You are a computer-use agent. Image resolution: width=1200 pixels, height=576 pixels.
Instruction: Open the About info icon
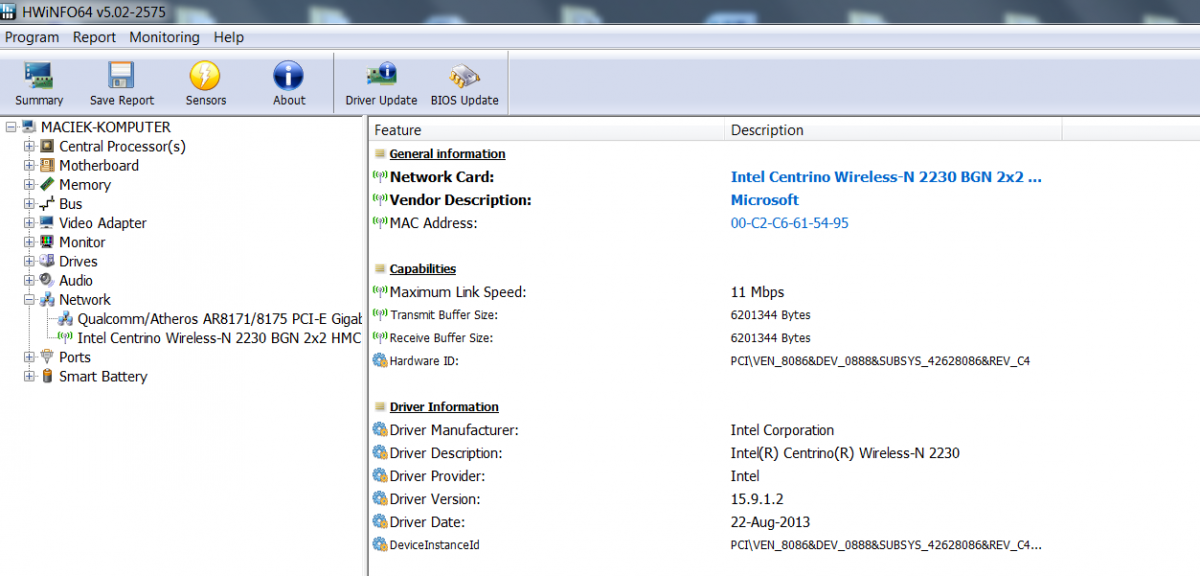pyautogui.click(x=289, y=76)
